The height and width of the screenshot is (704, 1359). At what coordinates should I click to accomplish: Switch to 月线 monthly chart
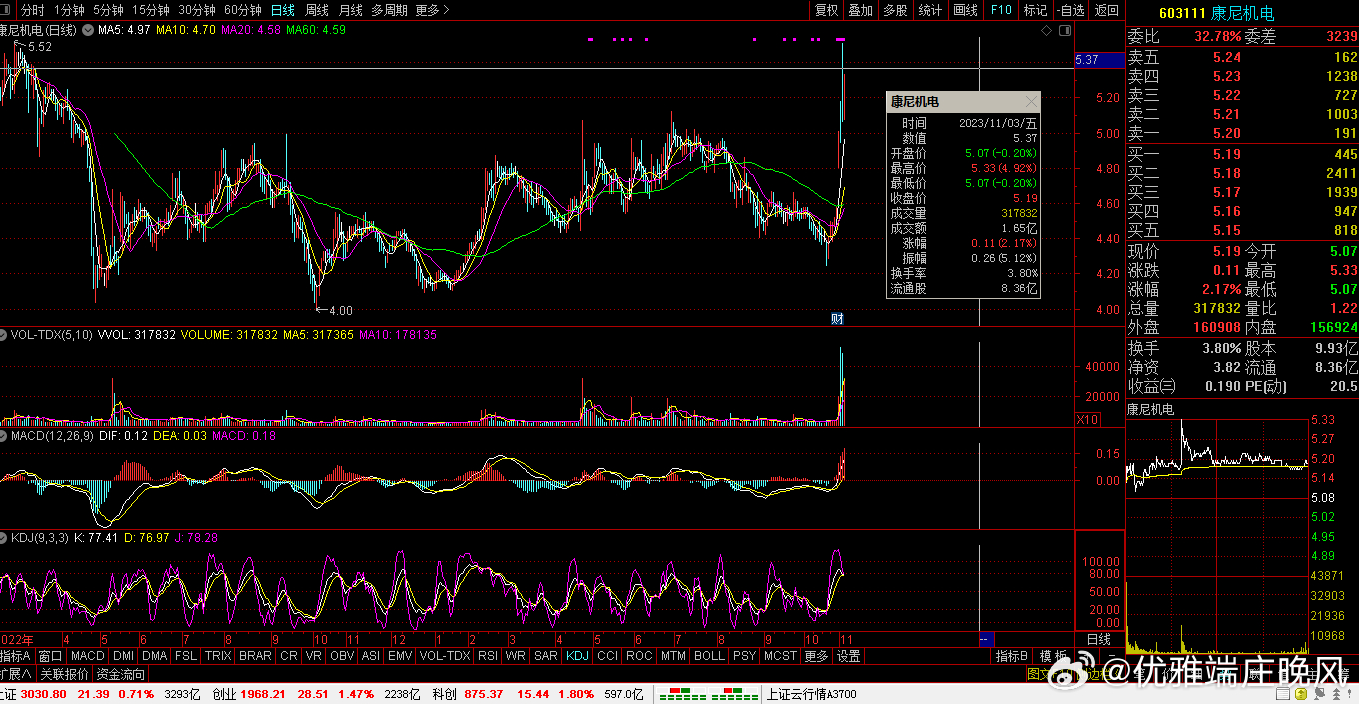(351, 10)
